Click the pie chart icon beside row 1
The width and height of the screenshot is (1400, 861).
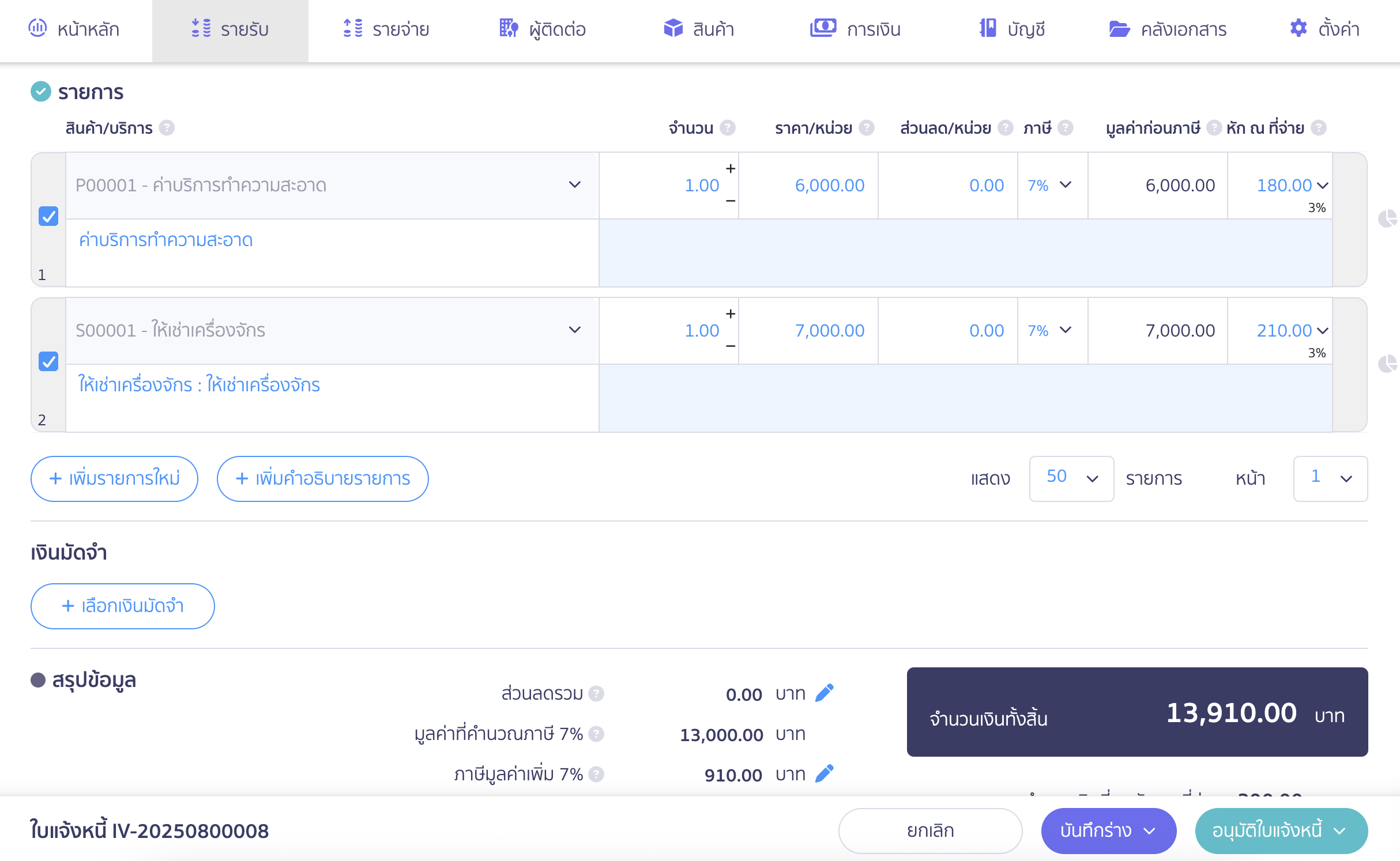pyautogui.click(x=1387, y=218)
